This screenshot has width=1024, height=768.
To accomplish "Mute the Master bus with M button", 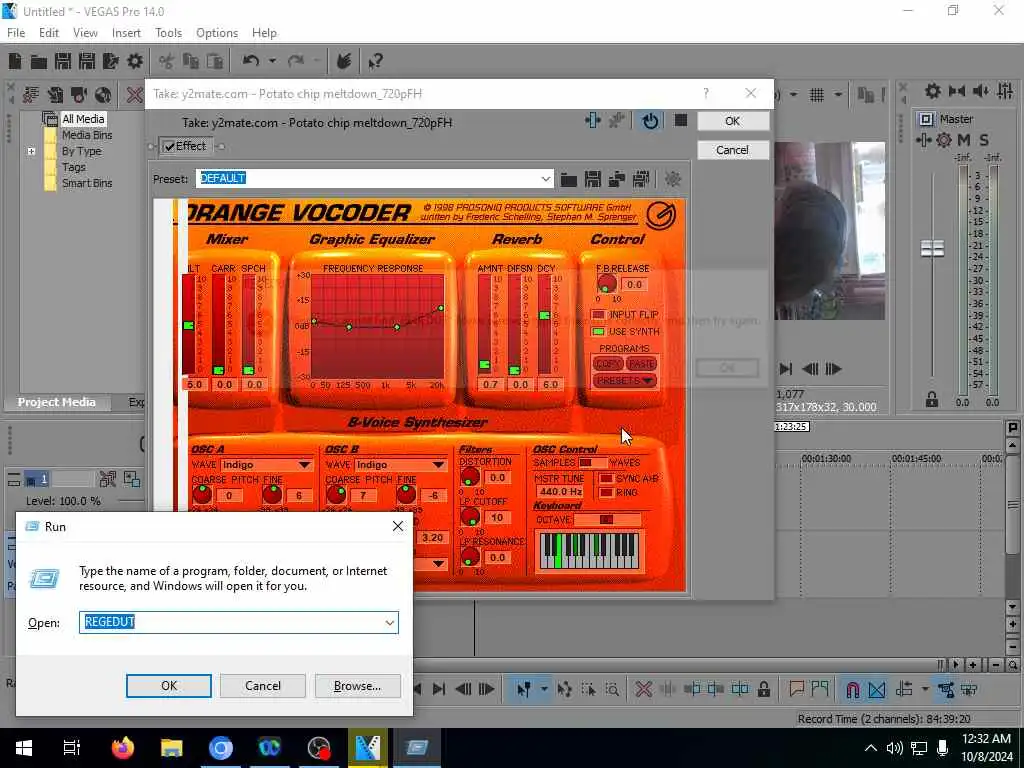I will (x=964, y=140).
